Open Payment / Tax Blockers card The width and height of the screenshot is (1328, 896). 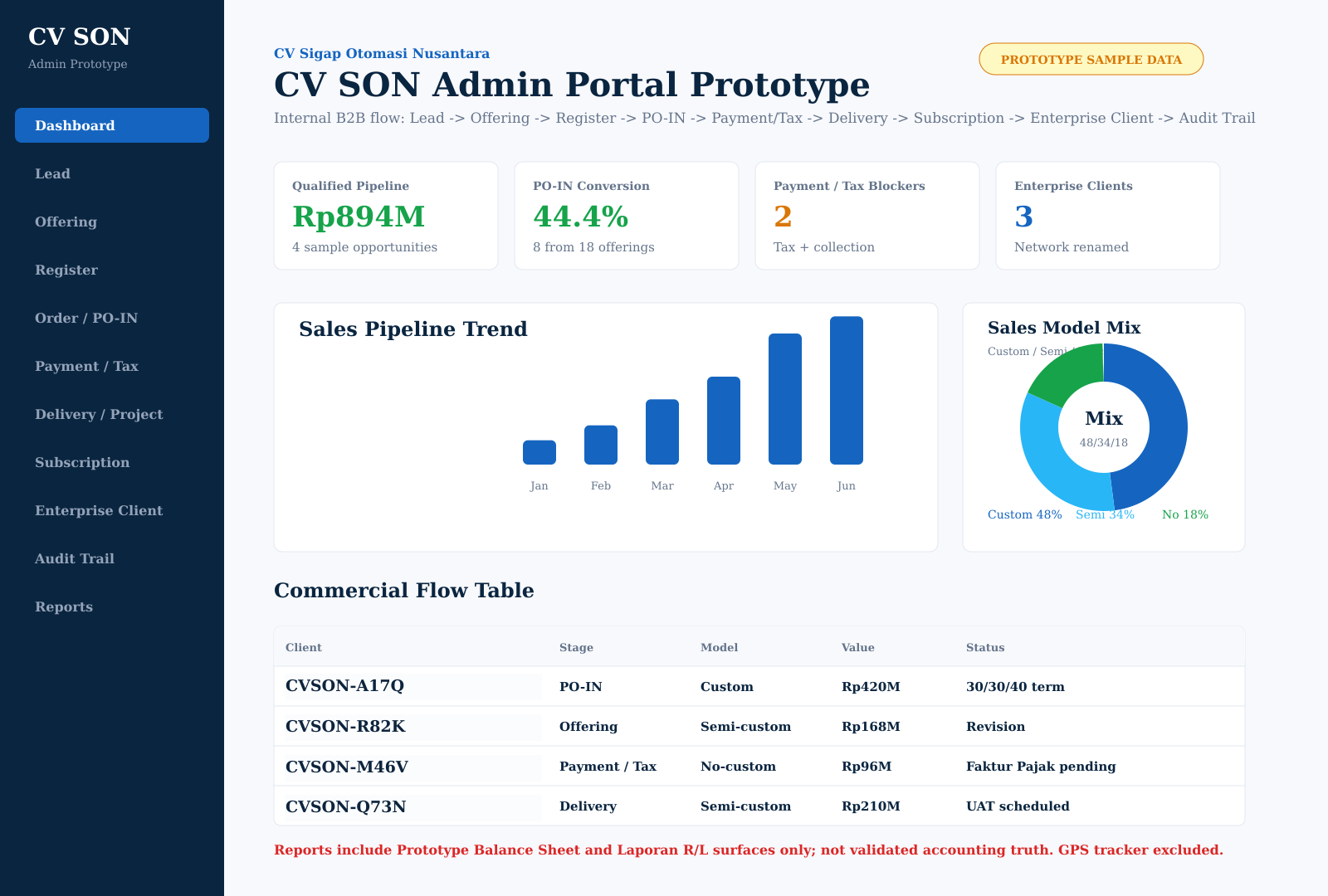coord(867,216)
